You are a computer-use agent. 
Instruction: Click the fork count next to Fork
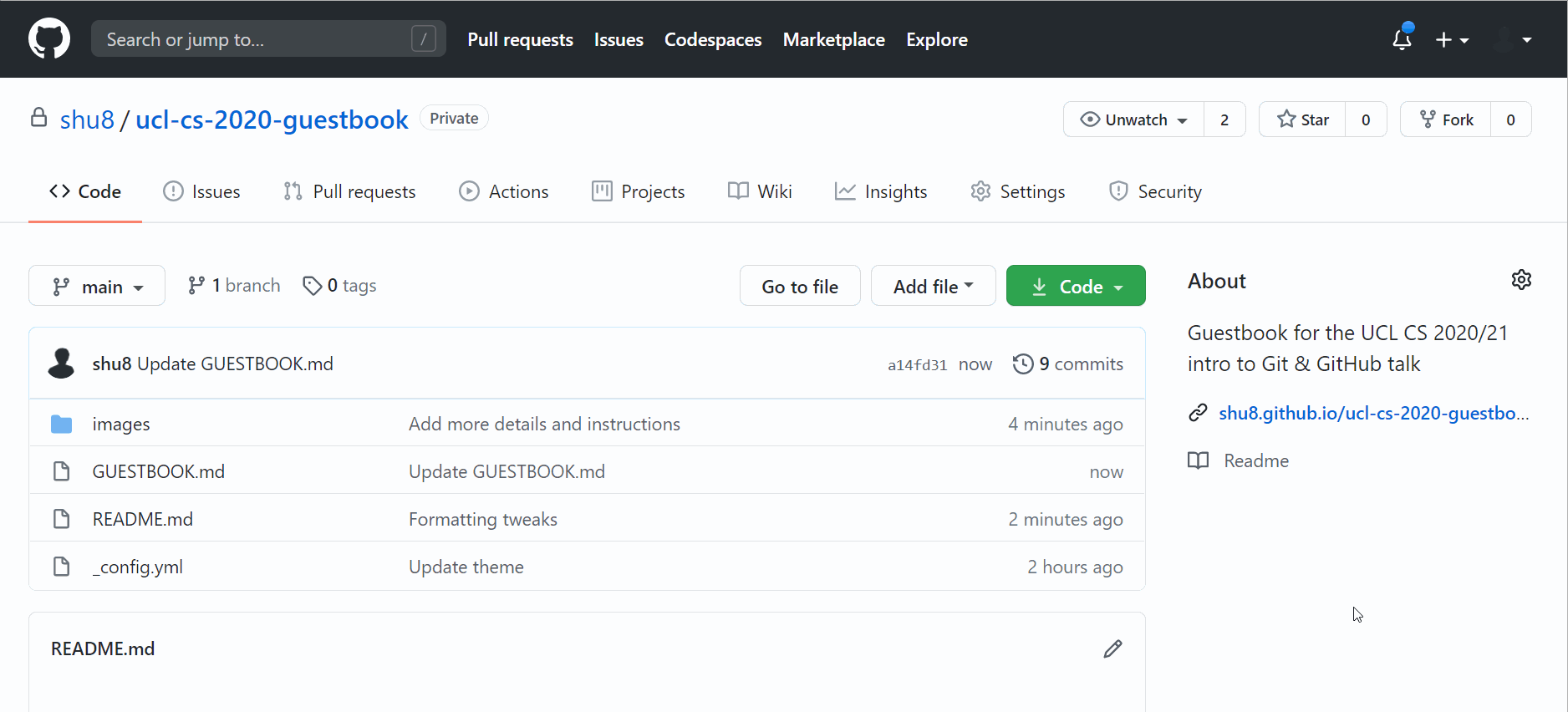[x=1510, y=120]
